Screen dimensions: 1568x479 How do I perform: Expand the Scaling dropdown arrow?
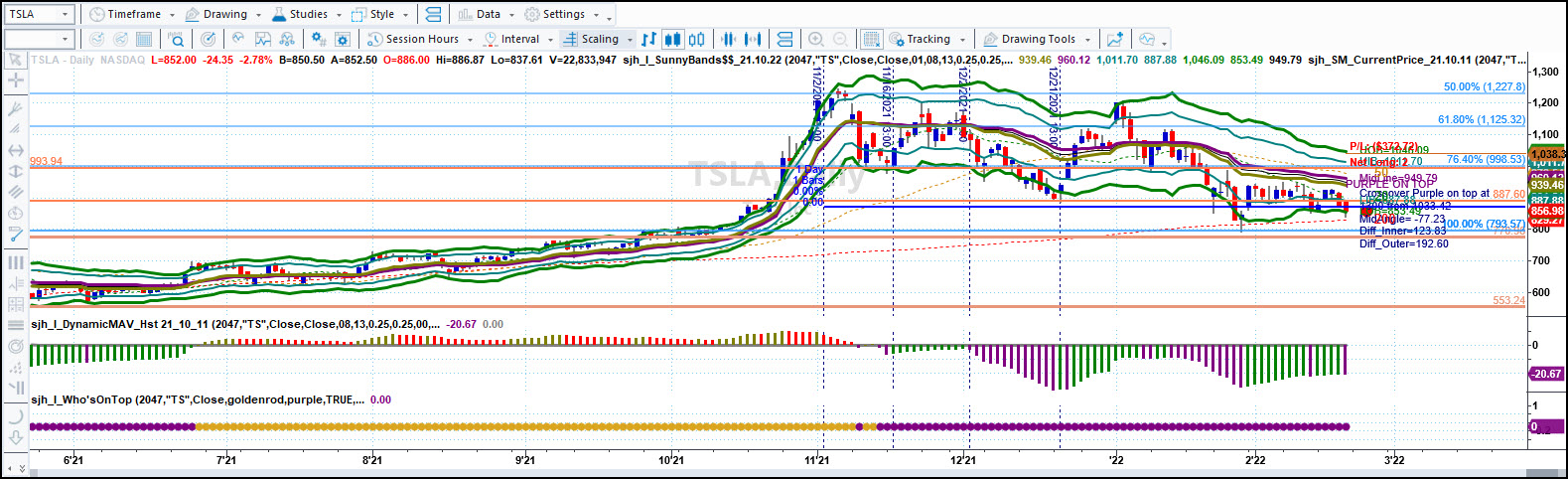[631, 40]
